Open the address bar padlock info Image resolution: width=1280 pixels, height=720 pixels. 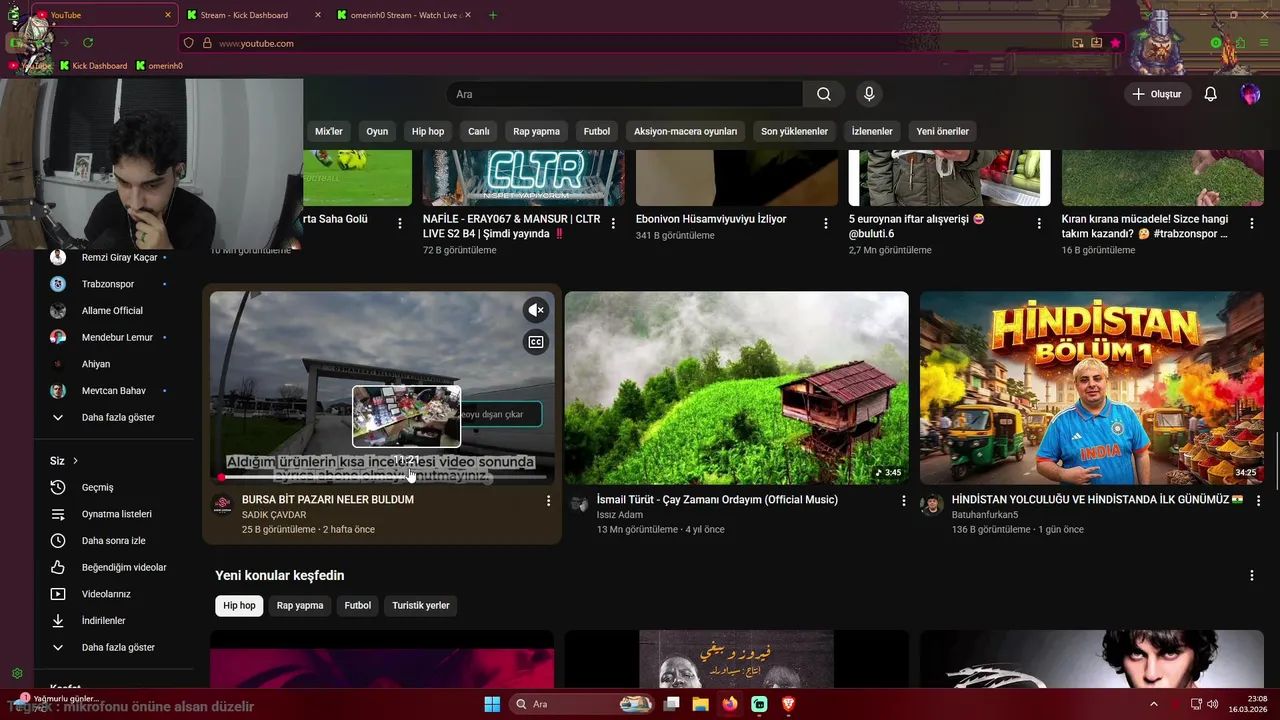pos(207,43)
